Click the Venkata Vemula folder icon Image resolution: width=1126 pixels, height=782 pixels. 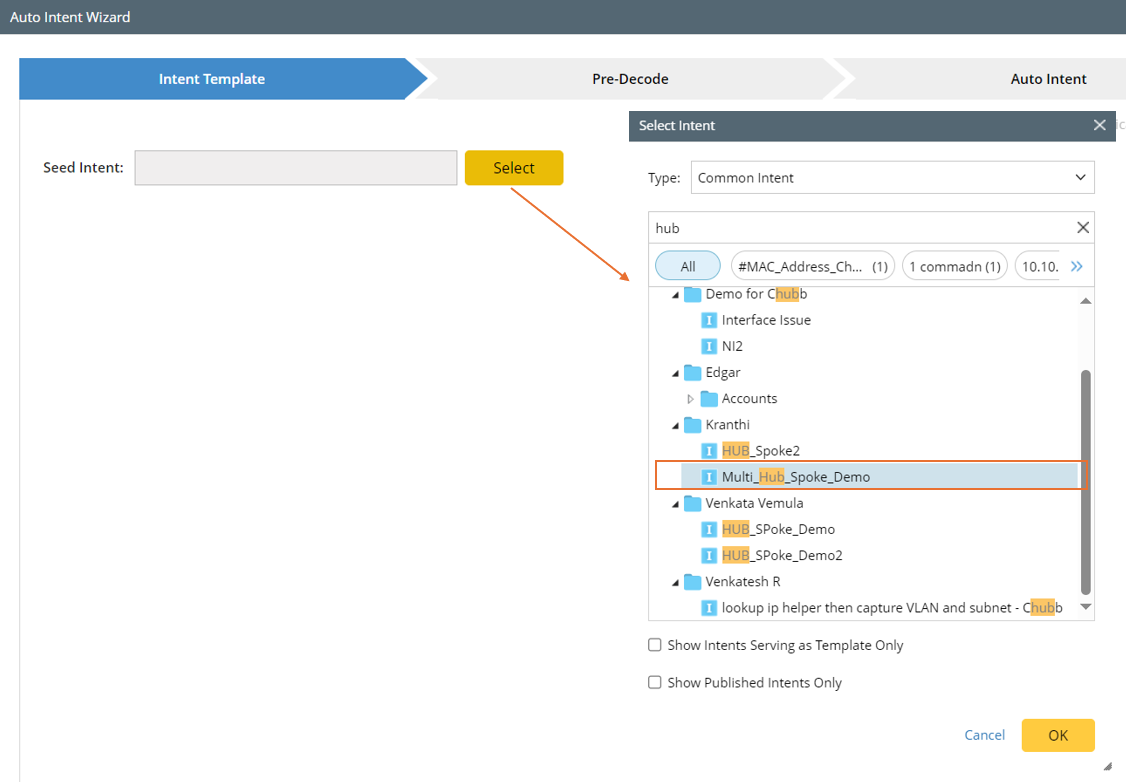(x=692, y=503)
